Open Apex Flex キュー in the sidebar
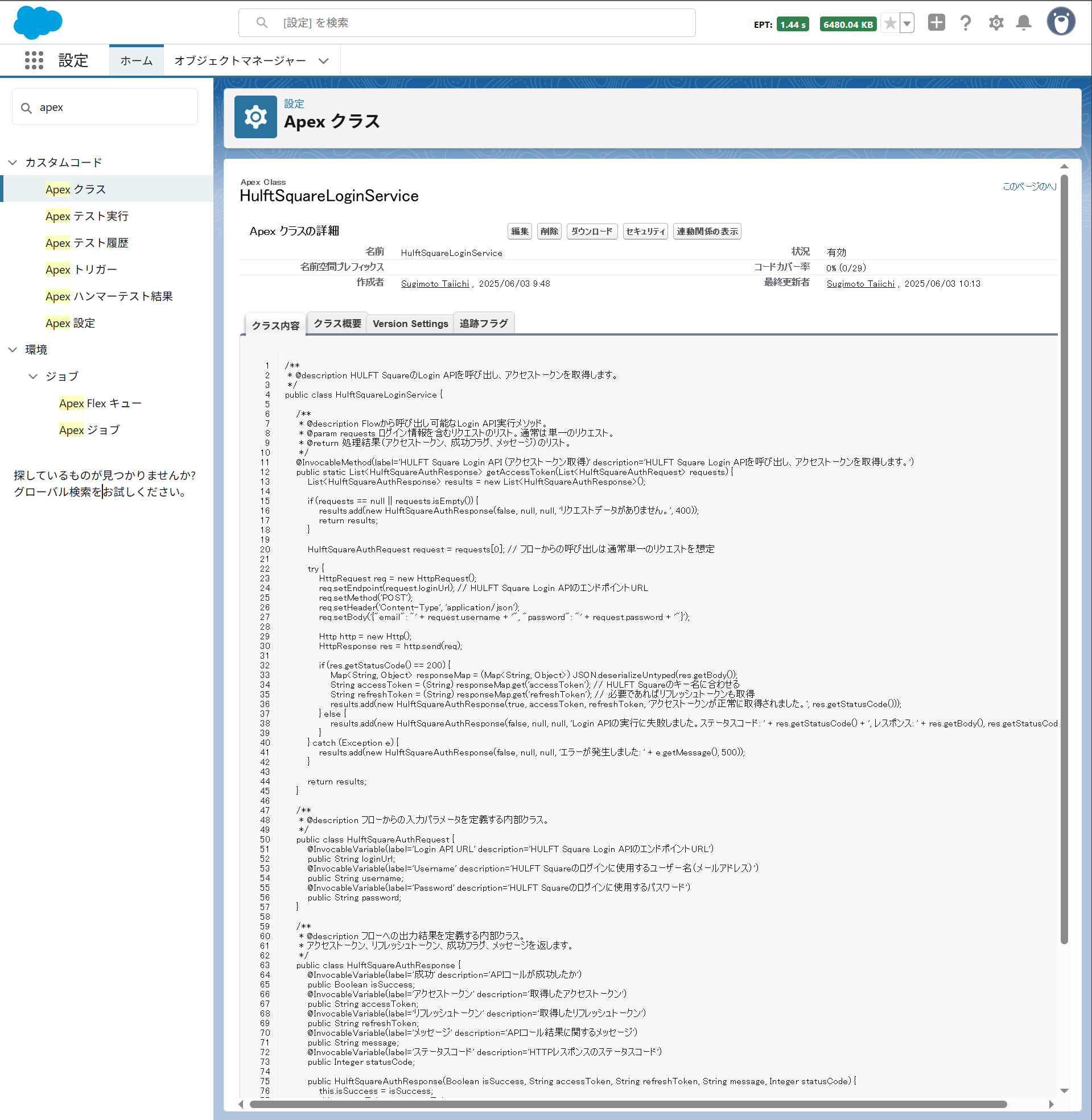 (100, 403)
